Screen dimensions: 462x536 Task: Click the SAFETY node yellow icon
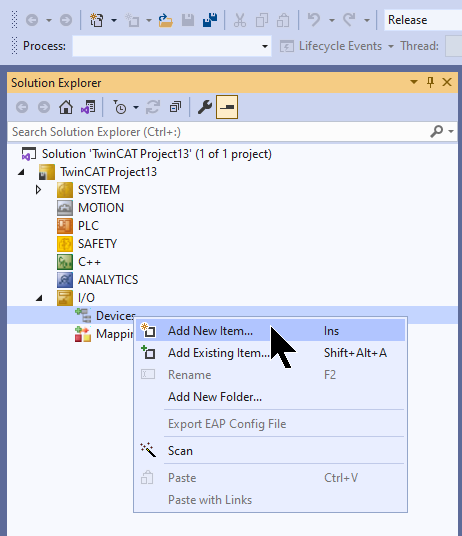pos(65,244)
